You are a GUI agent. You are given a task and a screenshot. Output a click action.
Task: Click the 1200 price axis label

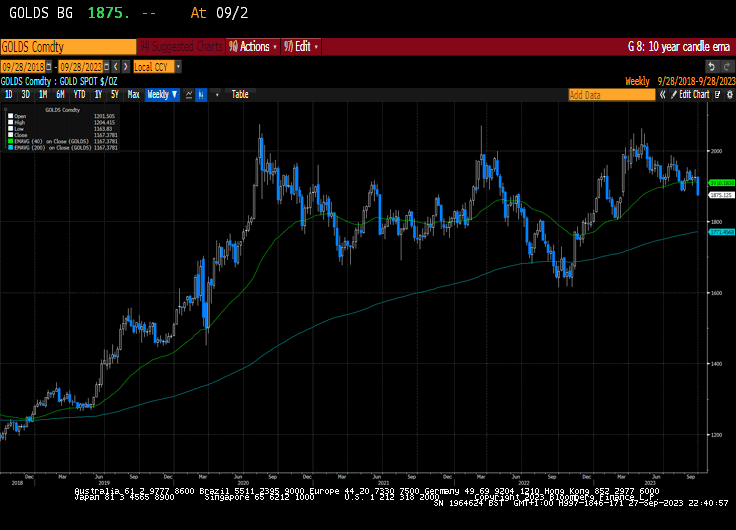[x=716, y=435]
